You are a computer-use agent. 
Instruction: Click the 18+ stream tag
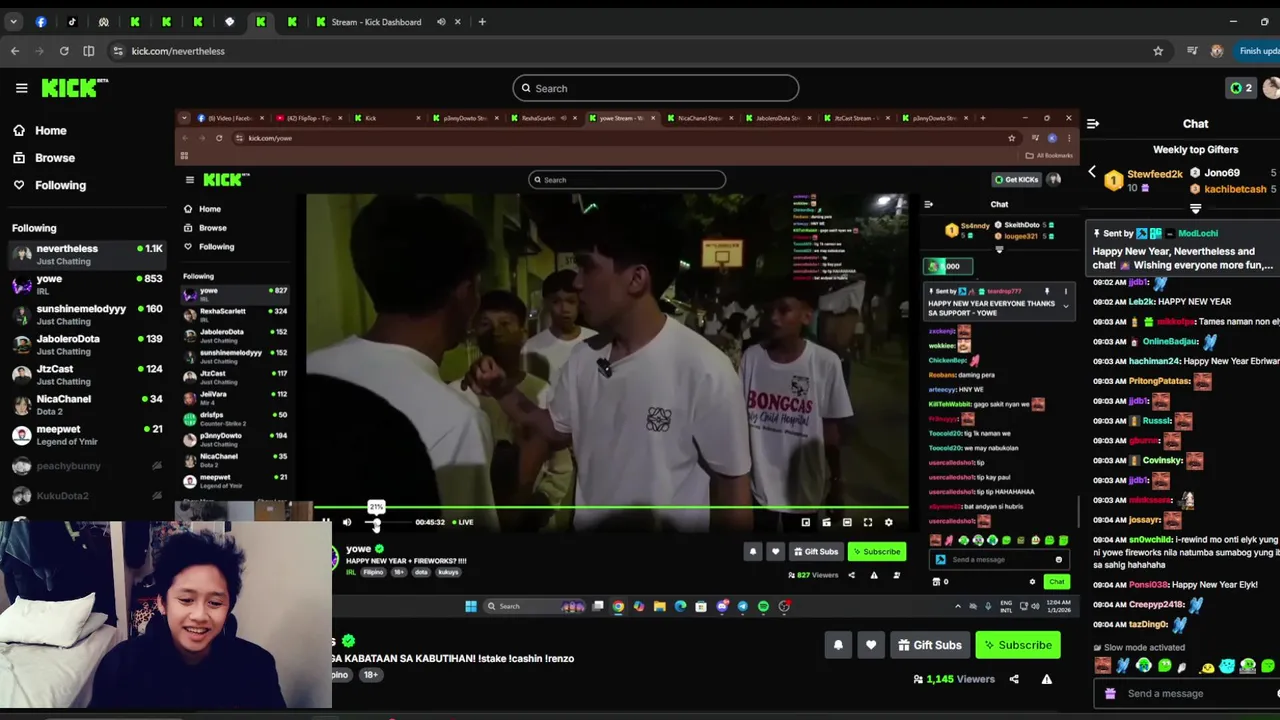(371, 675)
